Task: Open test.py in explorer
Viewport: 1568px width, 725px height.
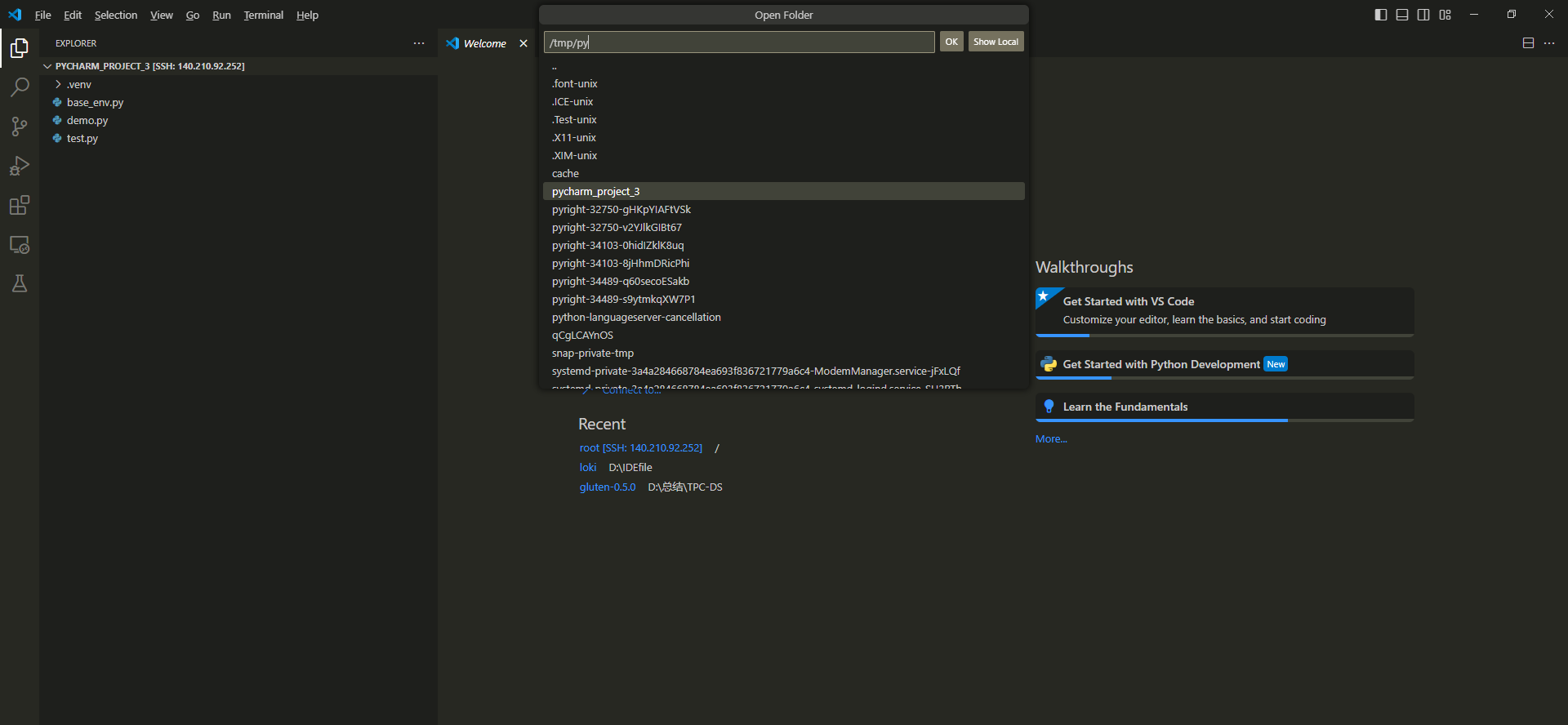Action: [238, 138]
